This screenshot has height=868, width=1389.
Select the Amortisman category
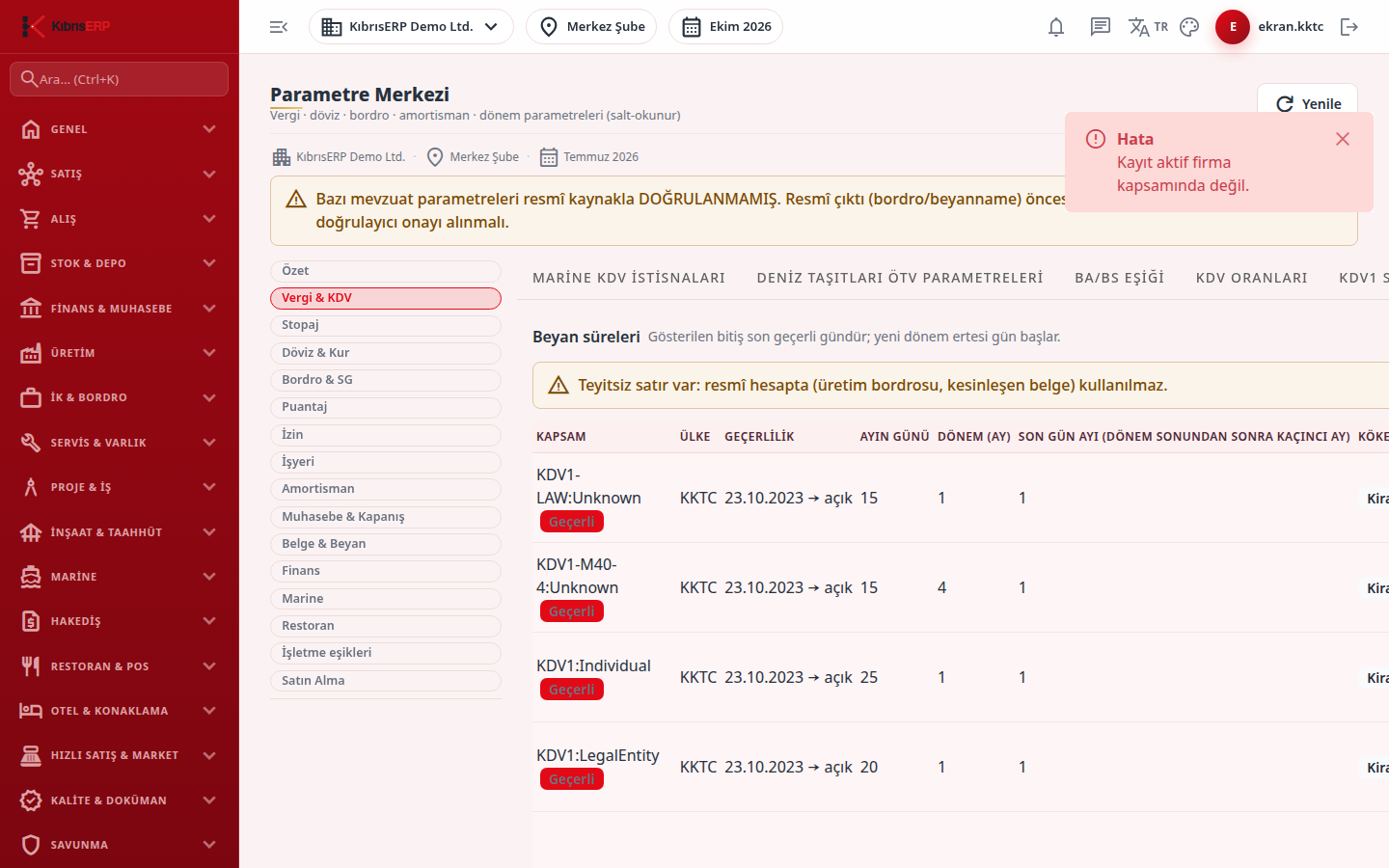(x=386, y=489)
